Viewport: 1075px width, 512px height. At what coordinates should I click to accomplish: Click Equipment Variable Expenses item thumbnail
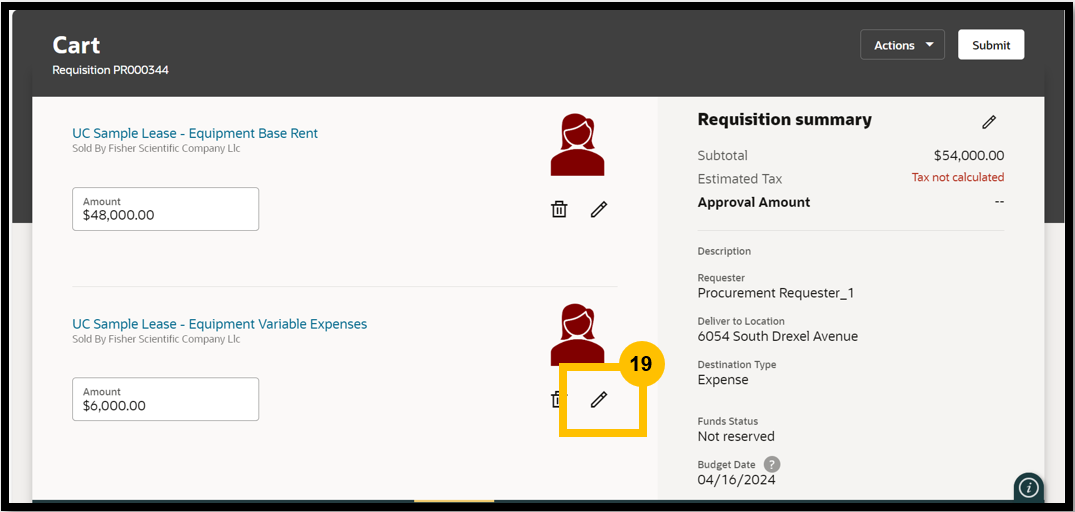tap(577, 334)
